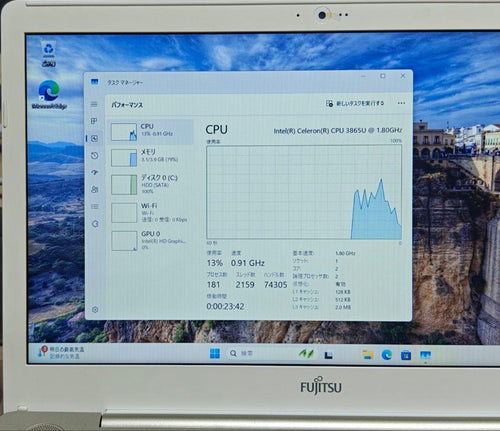Open the Recycle Bin desktop icon
Image resolution: width=500 pixels, height=431 pixels.
[x=49, y=54]
